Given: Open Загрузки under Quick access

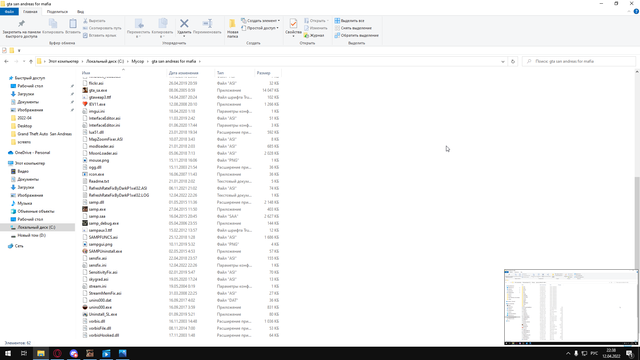Looking at the screenshot, I should [x=26, y=94].
